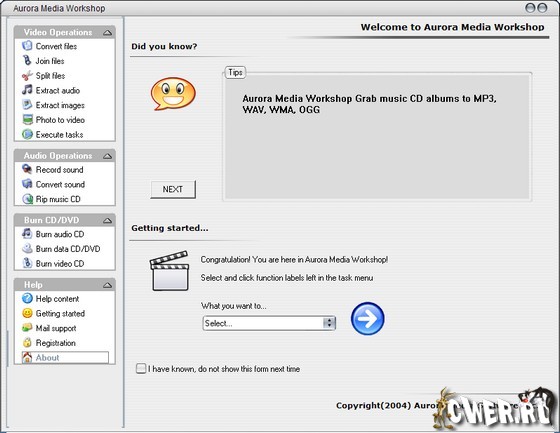Click the left title bar round button
The image size is (560, 433).
click(530, 8)
